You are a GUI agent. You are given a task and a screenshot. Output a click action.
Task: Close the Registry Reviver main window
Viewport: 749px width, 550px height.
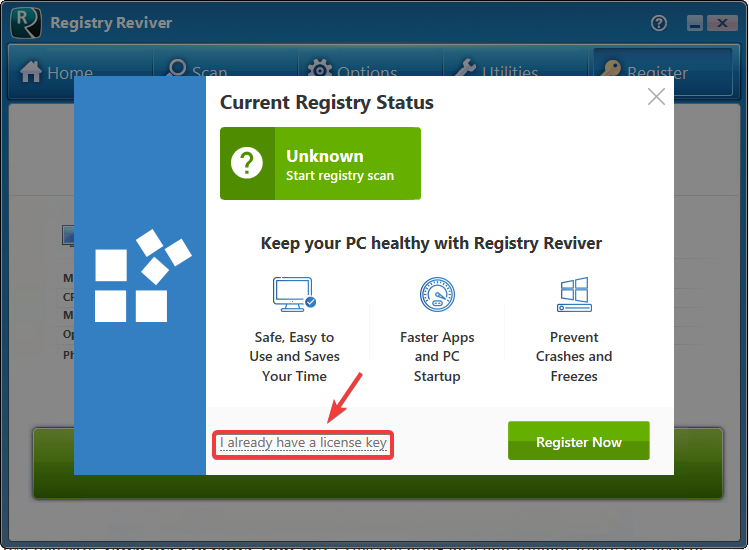pyautogui.click(x=722, y=23)
